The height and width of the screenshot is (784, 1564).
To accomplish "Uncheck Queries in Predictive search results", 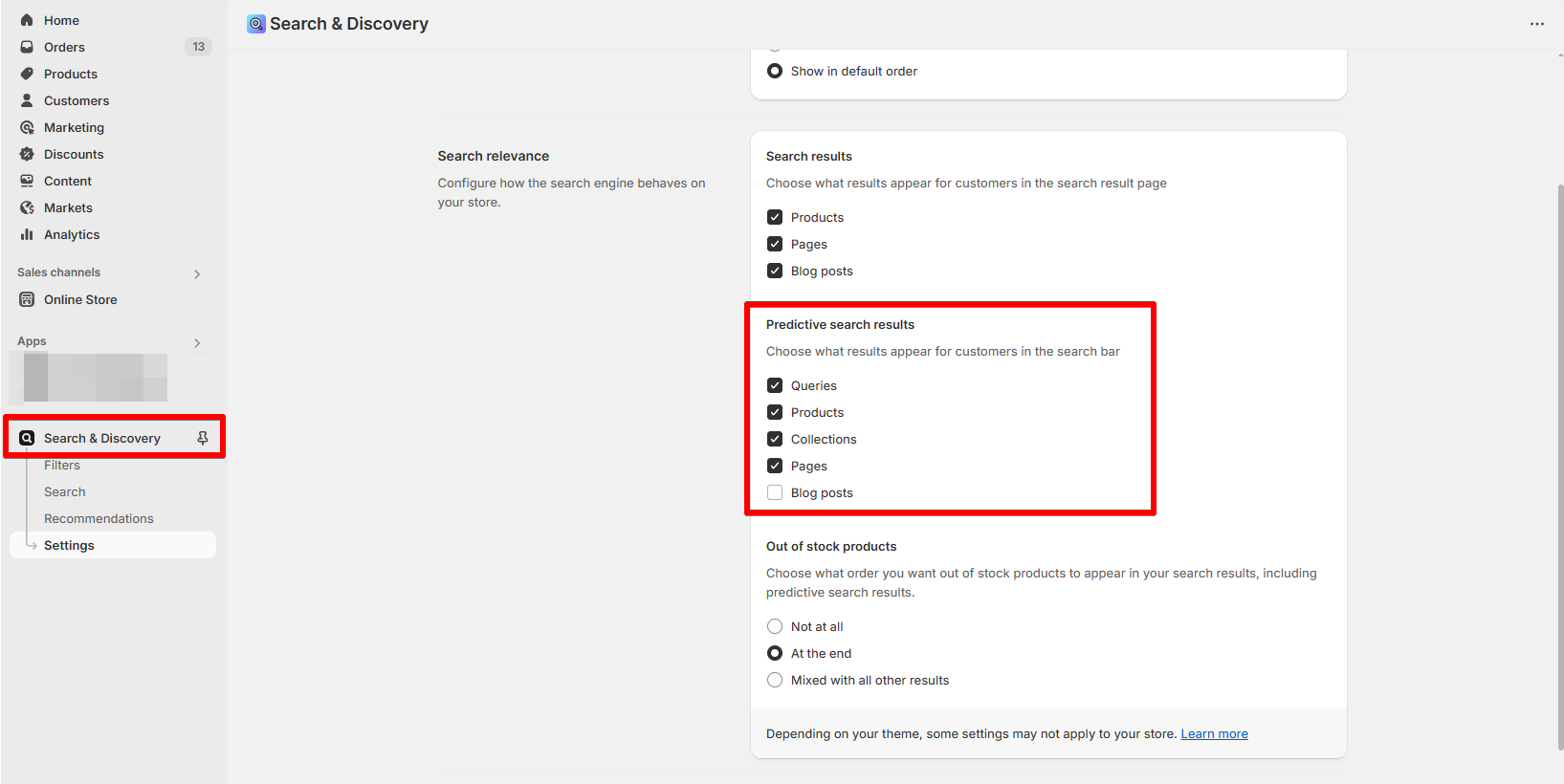I will (x=775, y=385).
